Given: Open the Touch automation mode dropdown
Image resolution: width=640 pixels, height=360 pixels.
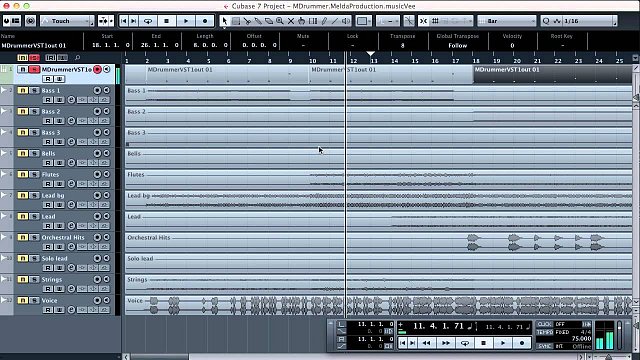Looking at the screenshot, I should point(67,21).
